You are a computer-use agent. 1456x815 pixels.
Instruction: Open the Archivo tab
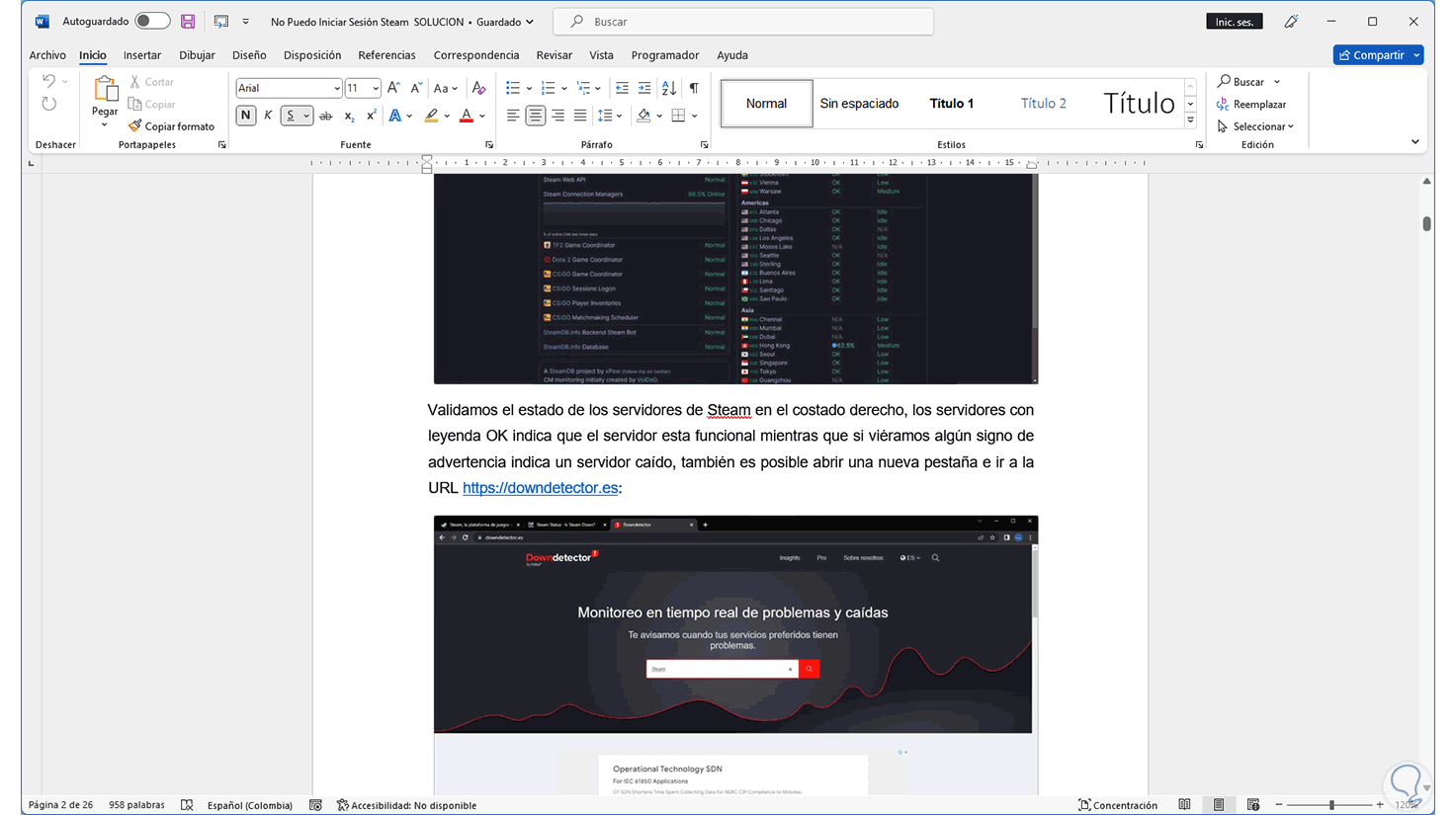click(47, 55)
